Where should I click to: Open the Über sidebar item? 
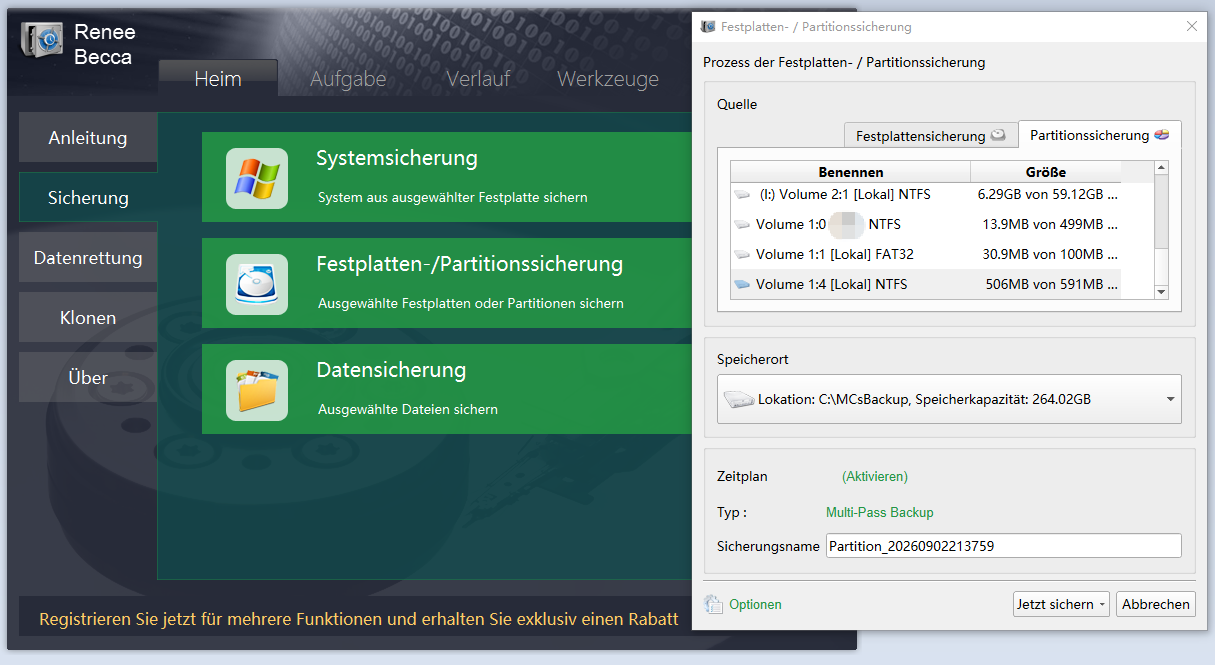[88, 377]
